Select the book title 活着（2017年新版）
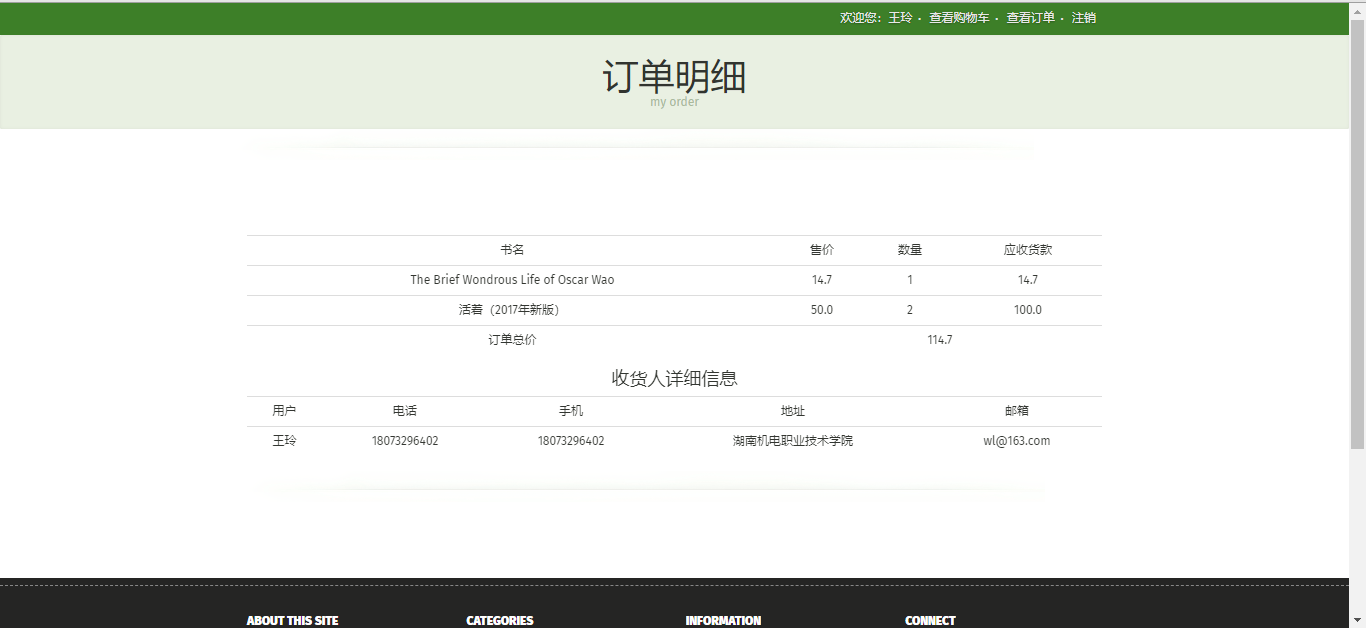 click(x=512, y=310)
